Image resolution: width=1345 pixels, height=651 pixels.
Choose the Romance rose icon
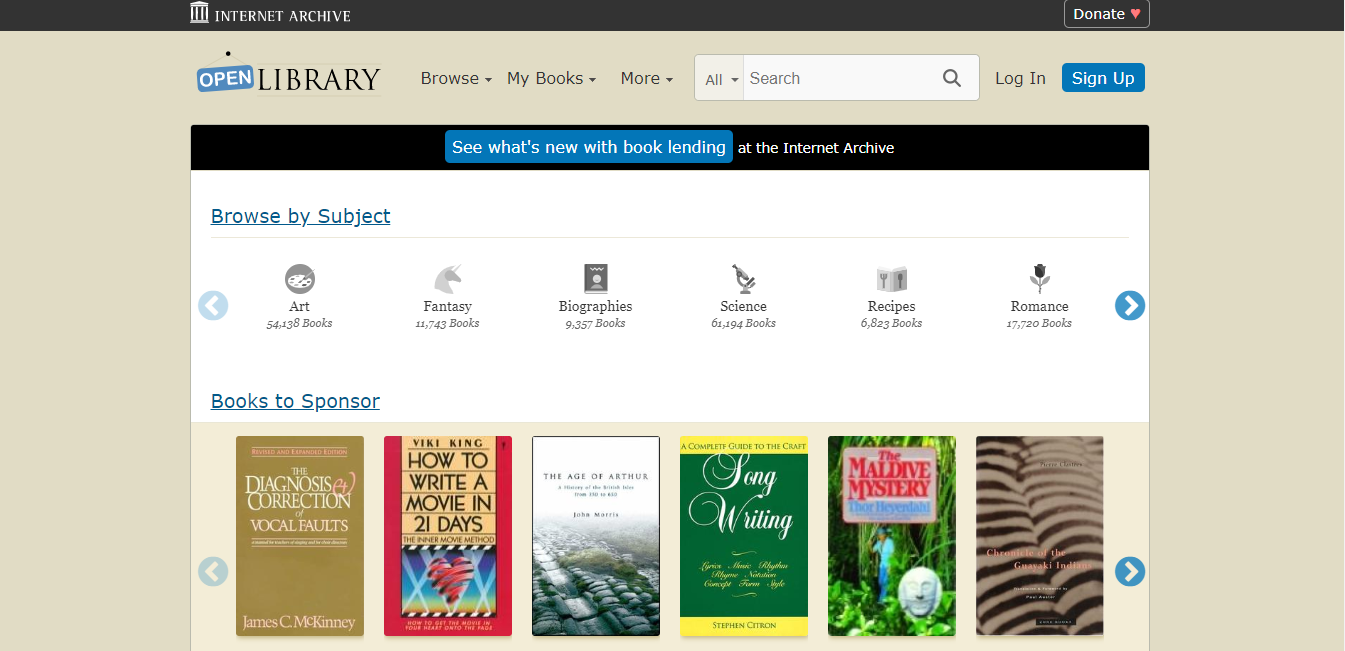(x=1039, y=278)
